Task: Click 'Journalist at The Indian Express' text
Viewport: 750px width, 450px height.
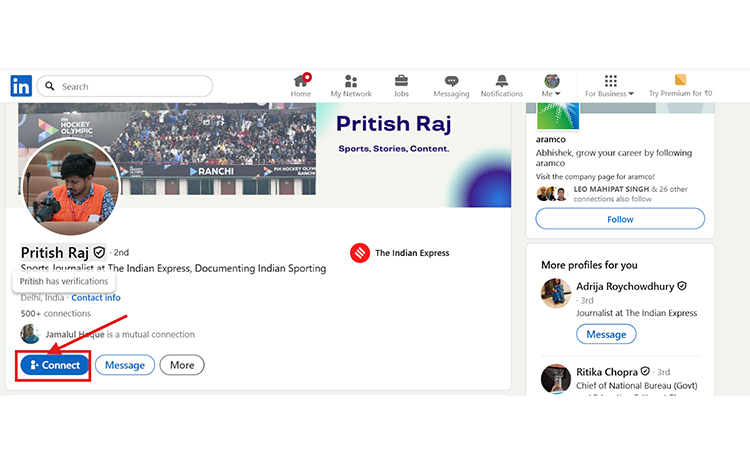Action: (637, 313)
